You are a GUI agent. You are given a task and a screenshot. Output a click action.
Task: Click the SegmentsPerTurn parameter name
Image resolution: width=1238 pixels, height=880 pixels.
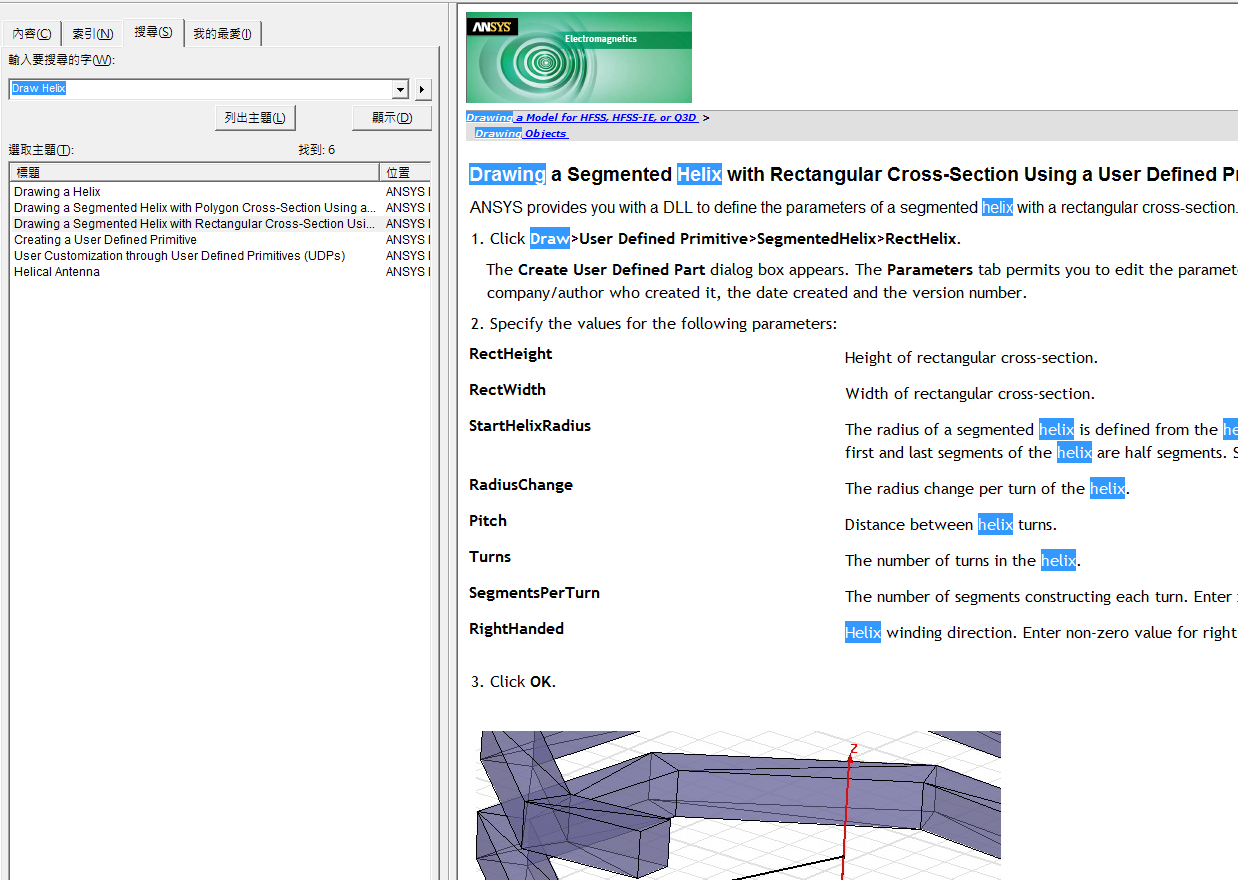534,593
